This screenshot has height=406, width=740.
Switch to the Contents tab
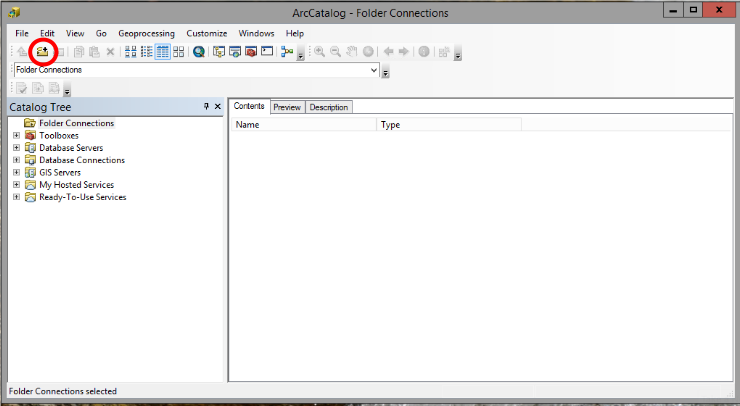pos(249,106)
